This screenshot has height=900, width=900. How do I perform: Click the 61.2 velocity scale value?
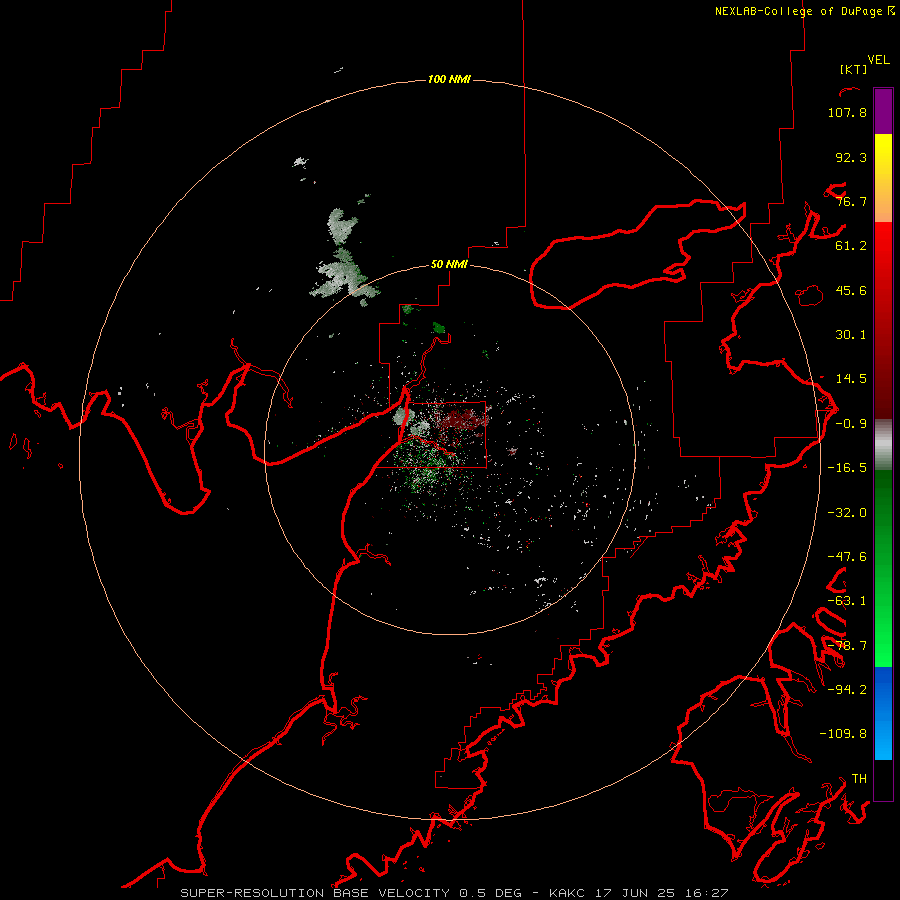[x=851, y=246]
